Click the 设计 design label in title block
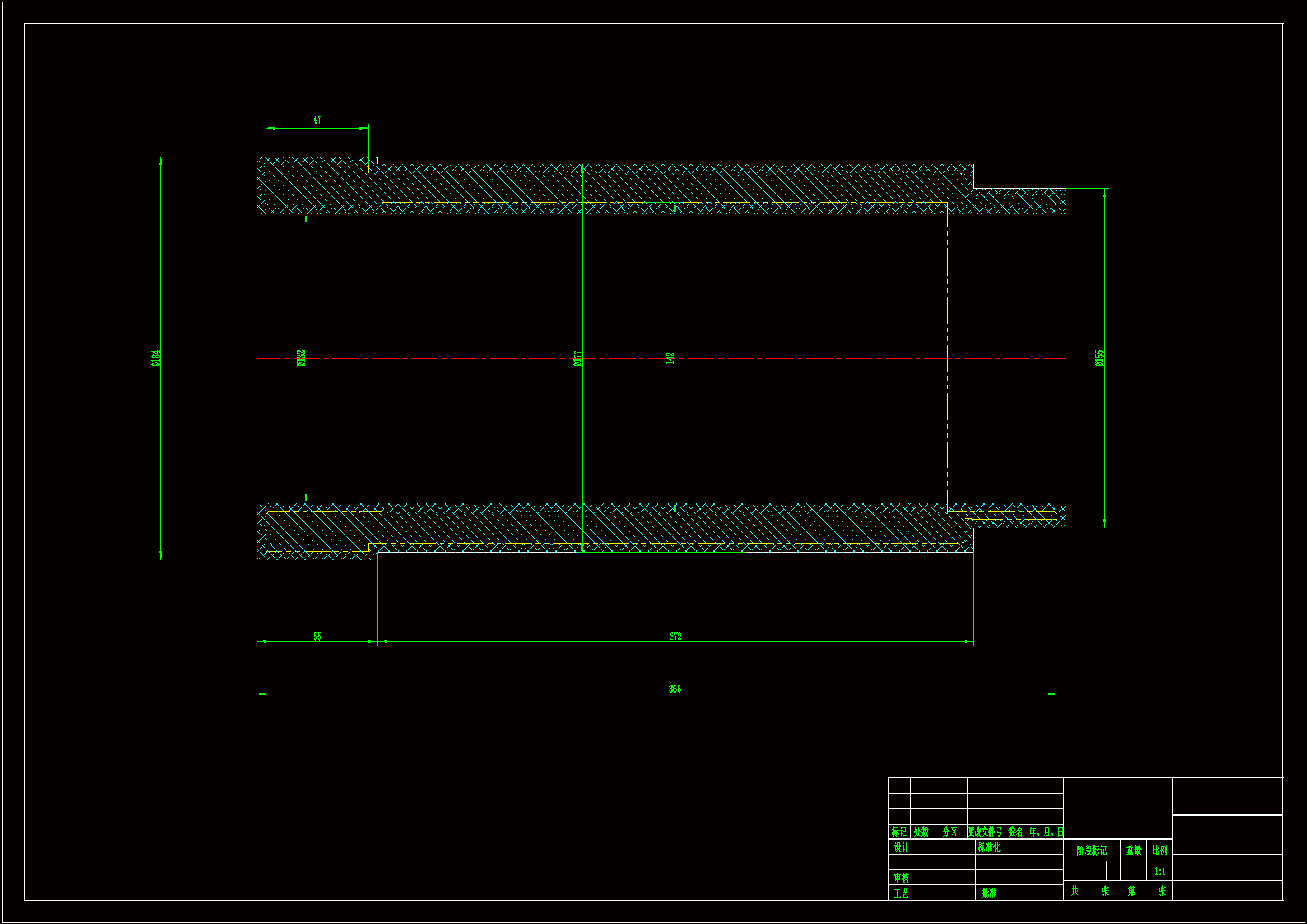Screen dimensions: 1307x924 tap(901, 847)
